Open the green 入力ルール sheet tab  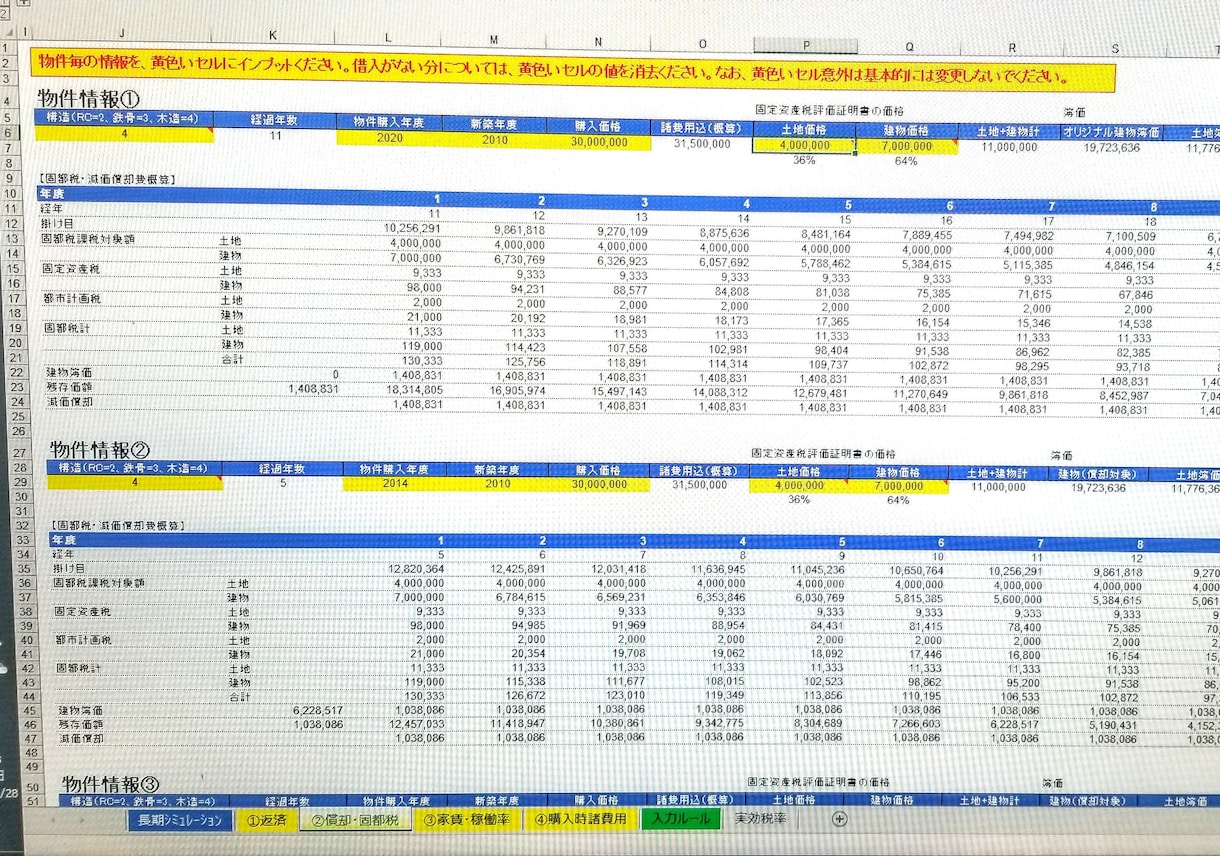(680, 819)
